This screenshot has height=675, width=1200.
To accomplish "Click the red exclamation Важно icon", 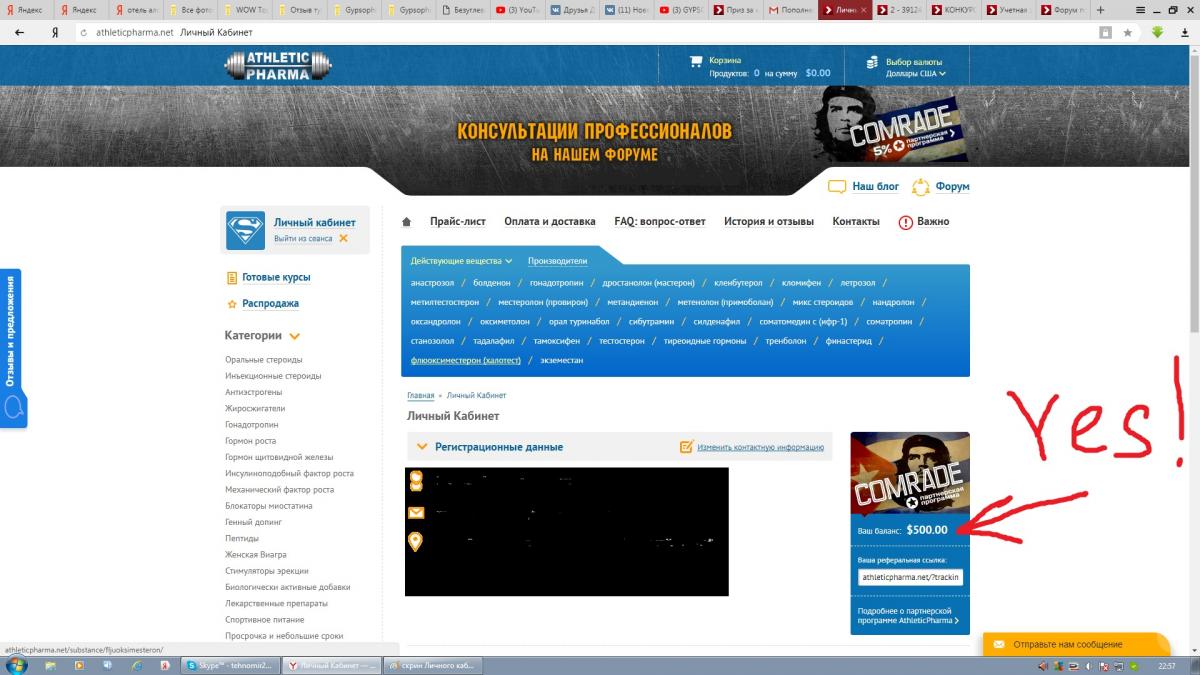I will pyautogui.click(x=906, y=222).
